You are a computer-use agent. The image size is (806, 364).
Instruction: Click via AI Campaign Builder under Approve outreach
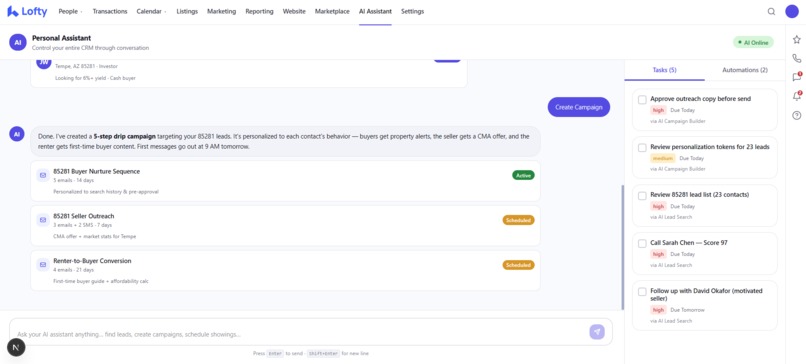677,121
